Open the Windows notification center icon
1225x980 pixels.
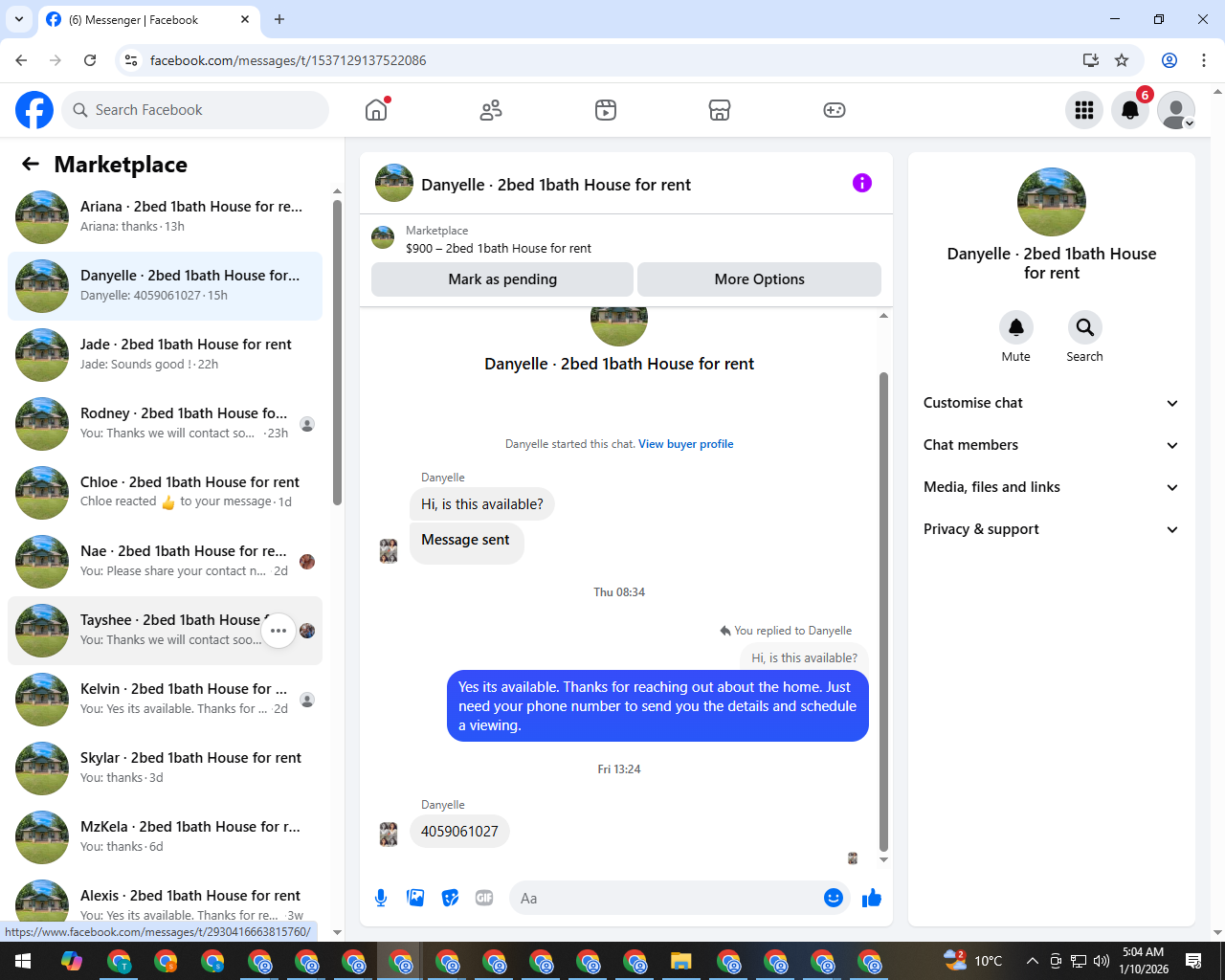(x=1193, y=961)
